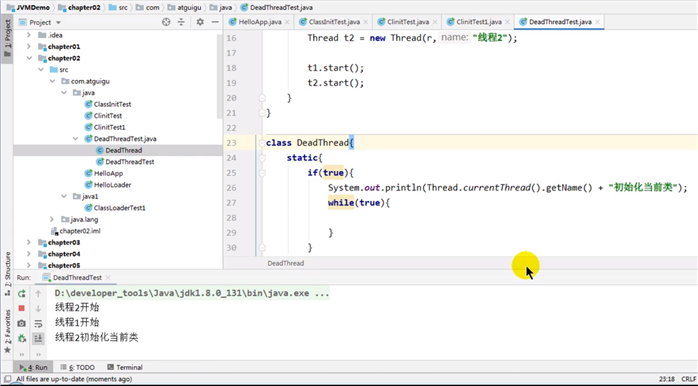This screenshot has height=386, width=698.
Task: Open the Run tool window button
Action: point(33,367)
